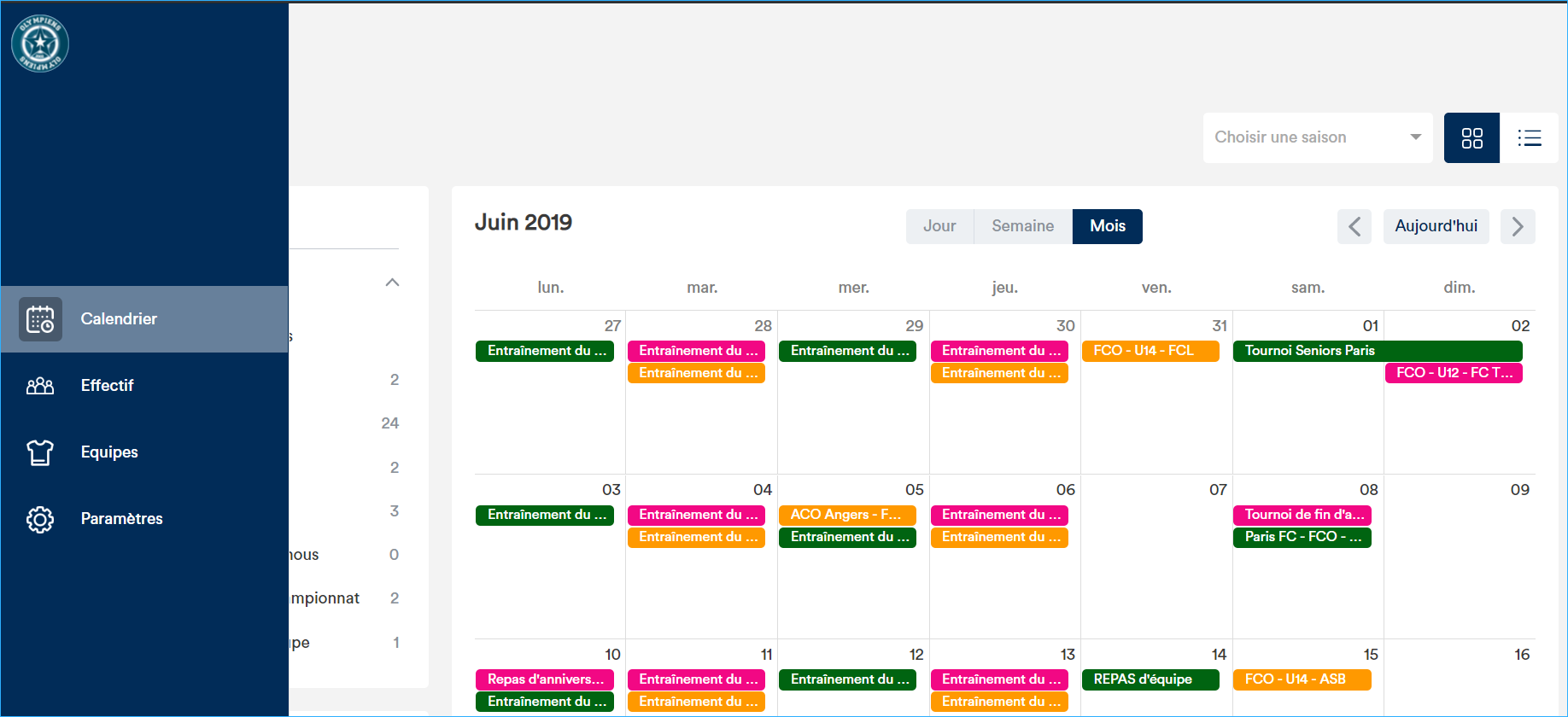
Task: Open green Entraînement event on 05
Action: pyautogui.click(x=847, y=537)
